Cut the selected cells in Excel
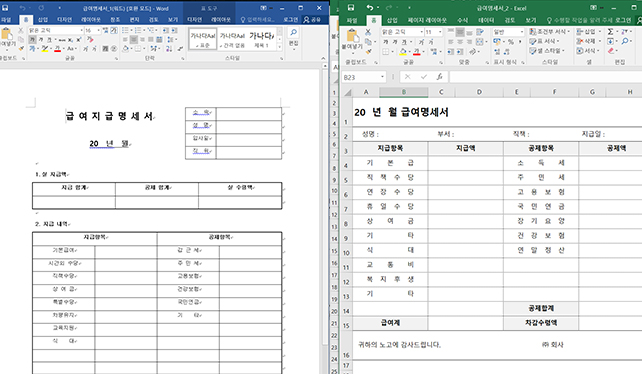Screen dimensions: 642x374 point(368,32)
